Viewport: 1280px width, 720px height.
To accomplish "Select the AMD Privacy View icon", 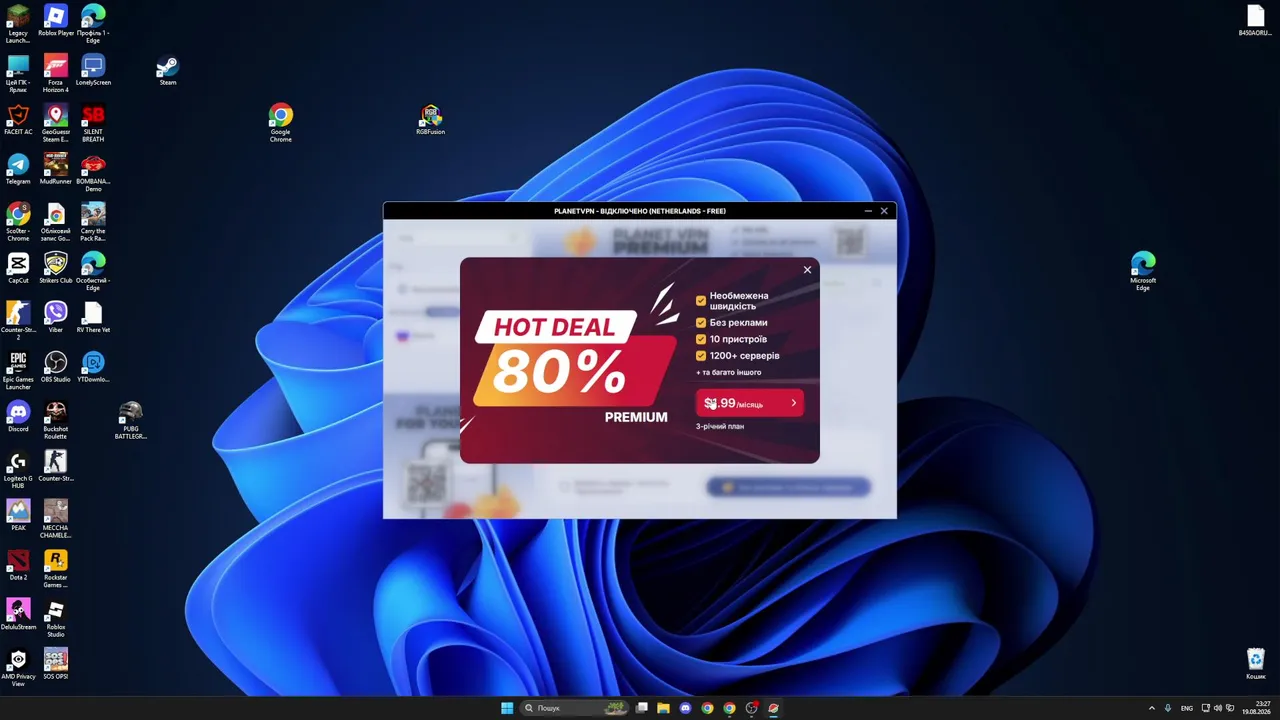I will (18, 668).
